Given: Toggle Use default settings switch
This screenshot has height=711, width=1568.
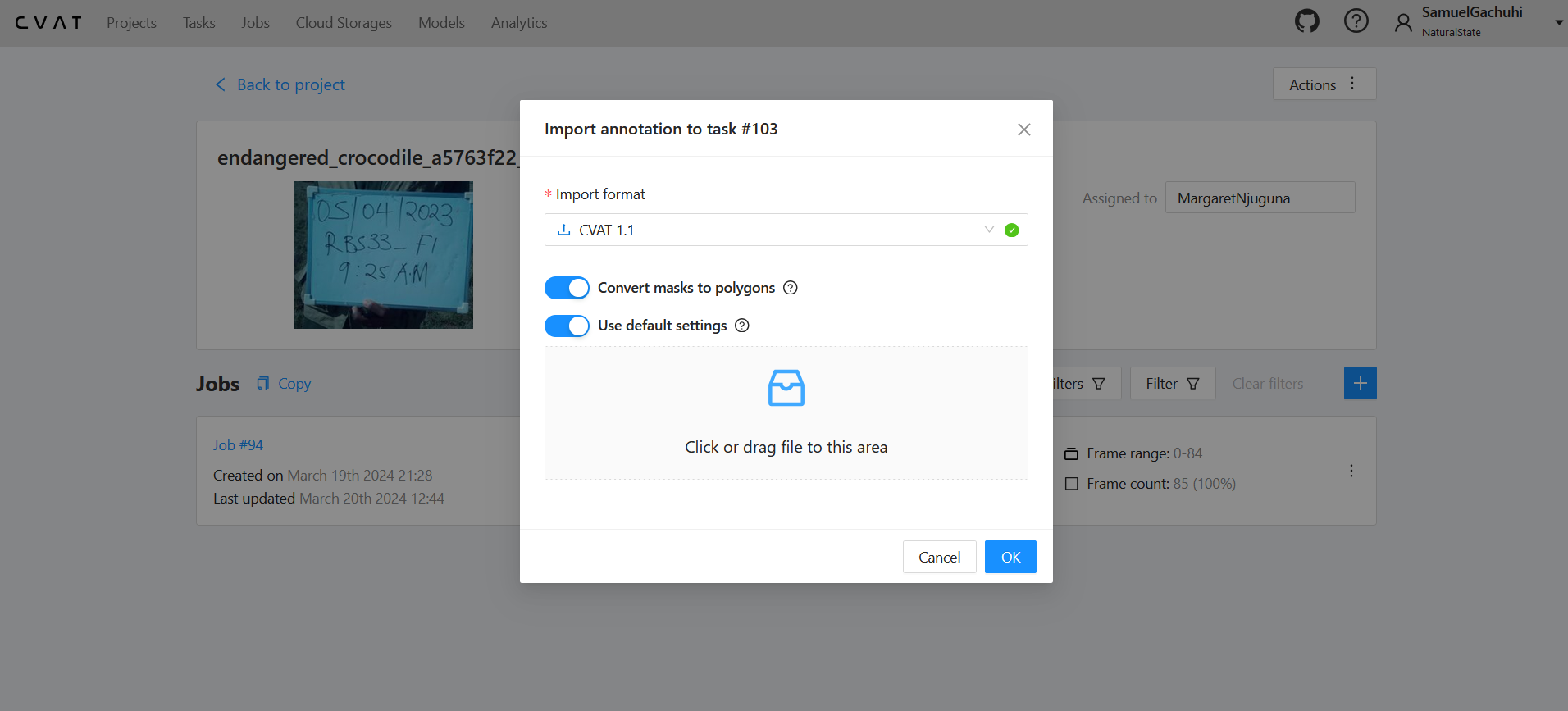Looking at the screenshot, I should point(567,326).
